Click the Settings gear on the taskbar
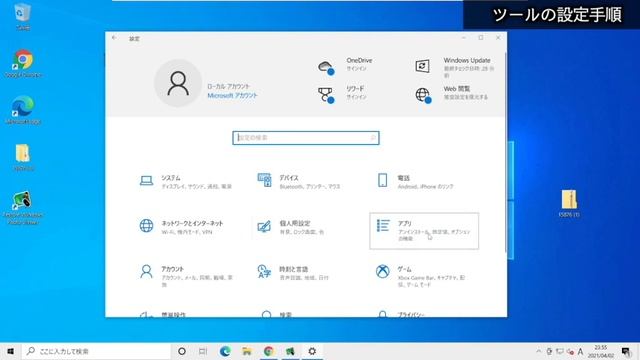The width and height of the screenshot is (640, 360). tap(312, 351)
